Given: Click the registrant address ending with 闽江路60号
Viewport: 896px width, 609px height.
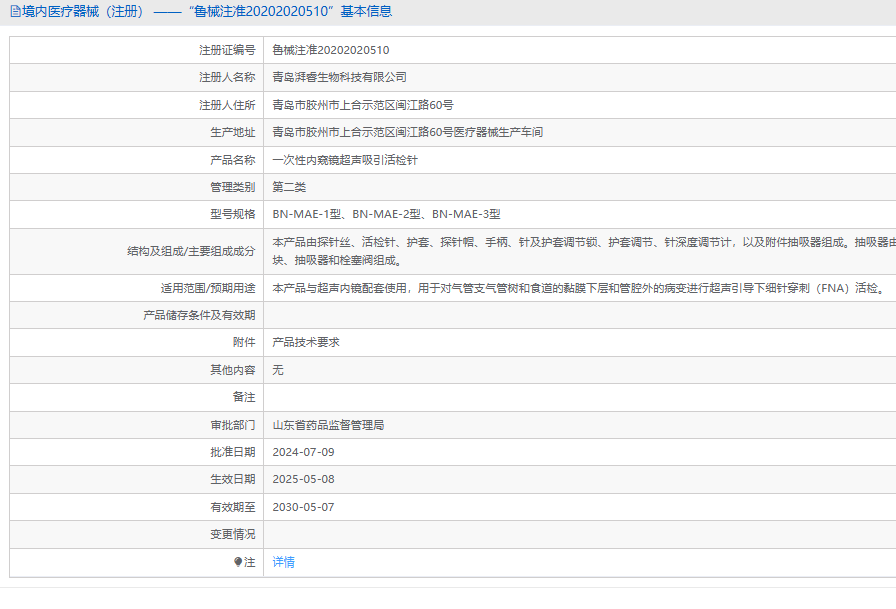Looking at the screenshot, I should [363, 105].
